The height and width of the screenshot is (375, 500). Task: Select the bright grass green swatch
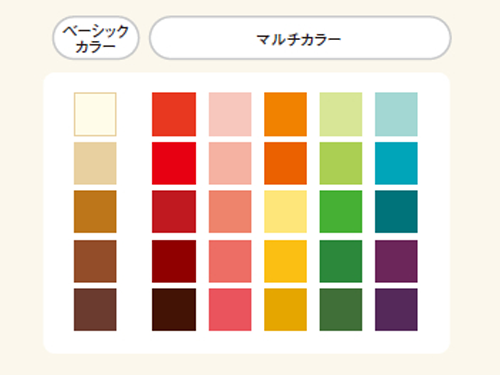pos(341,212)
